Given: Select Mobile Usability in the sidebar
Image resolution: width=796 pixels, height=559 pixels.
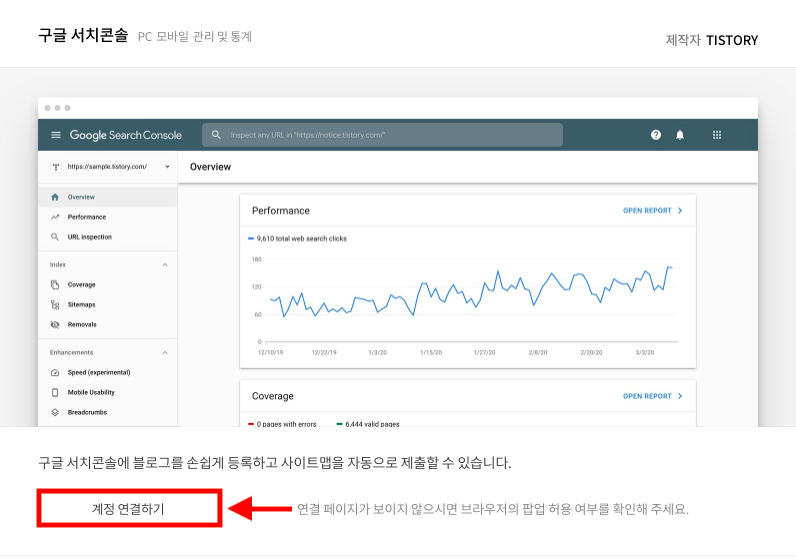Looking at the screenshot, I should 108,392.
